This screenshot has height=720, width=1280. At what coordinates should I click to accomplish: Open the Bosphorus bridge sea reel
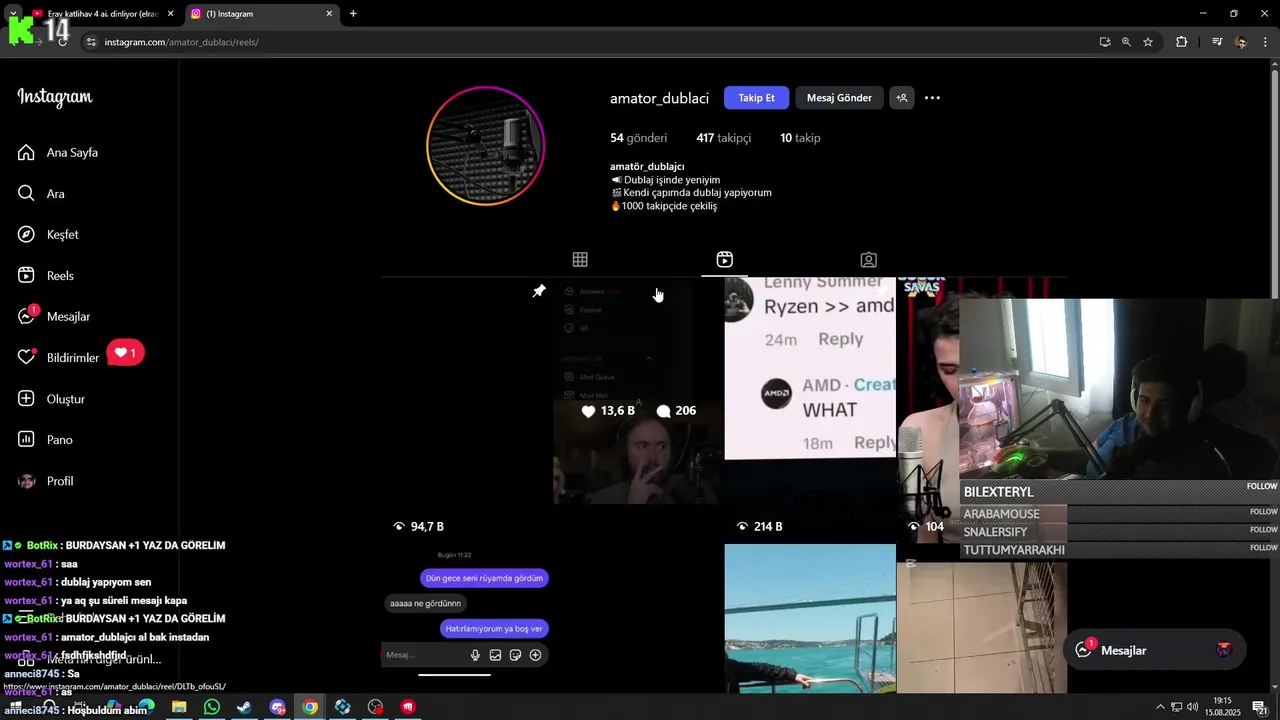pos(810,618)
